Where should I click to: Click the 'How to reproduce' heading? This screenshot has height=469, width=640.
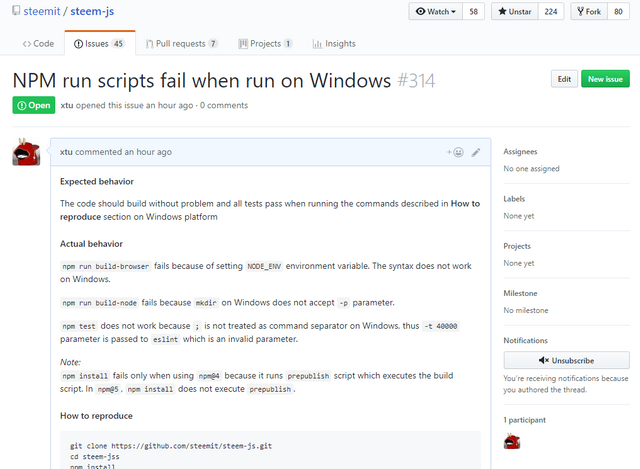[x=96, y=416]
